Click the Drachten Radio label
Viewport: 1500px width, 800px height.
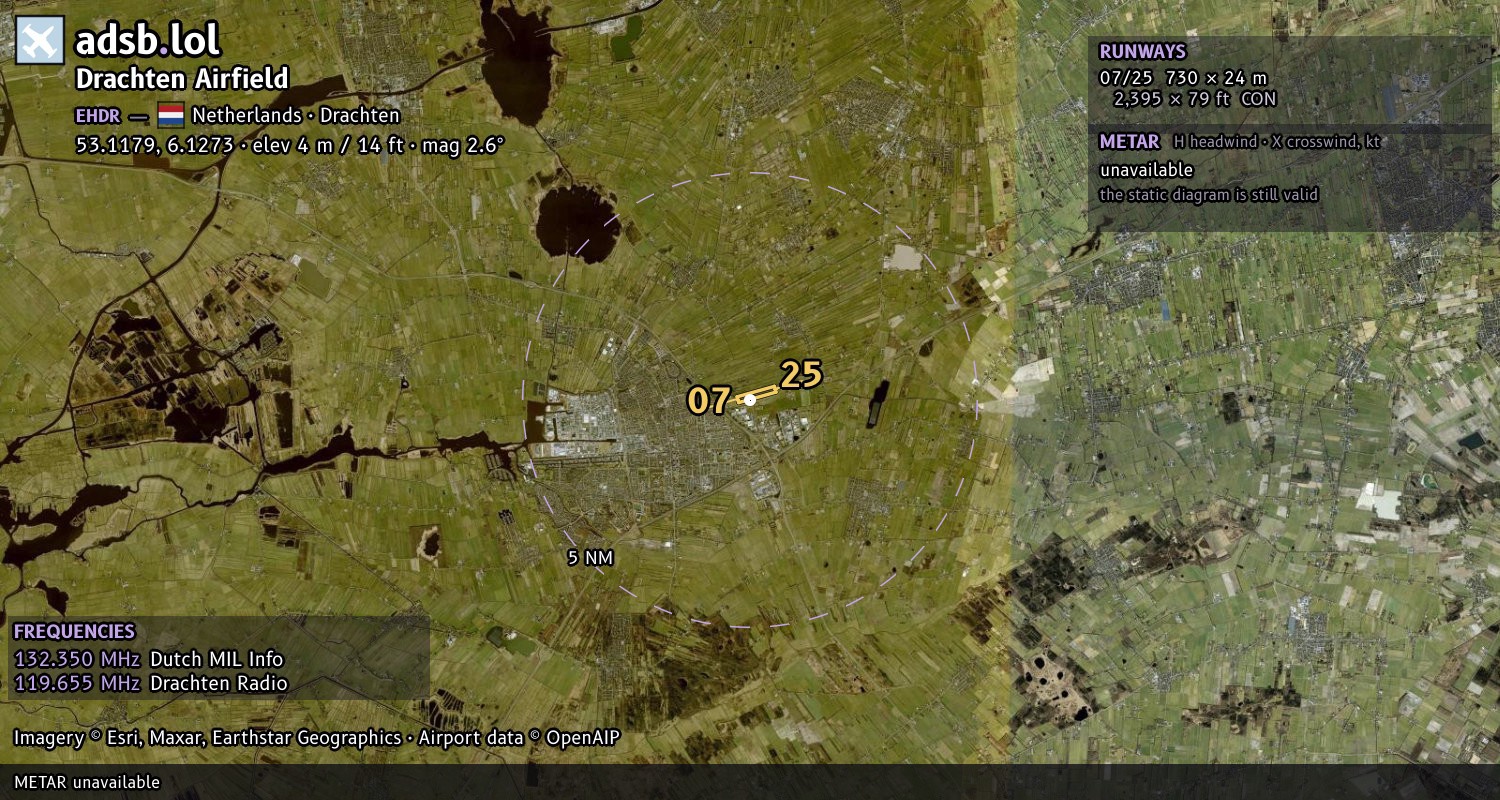(219, 684)
